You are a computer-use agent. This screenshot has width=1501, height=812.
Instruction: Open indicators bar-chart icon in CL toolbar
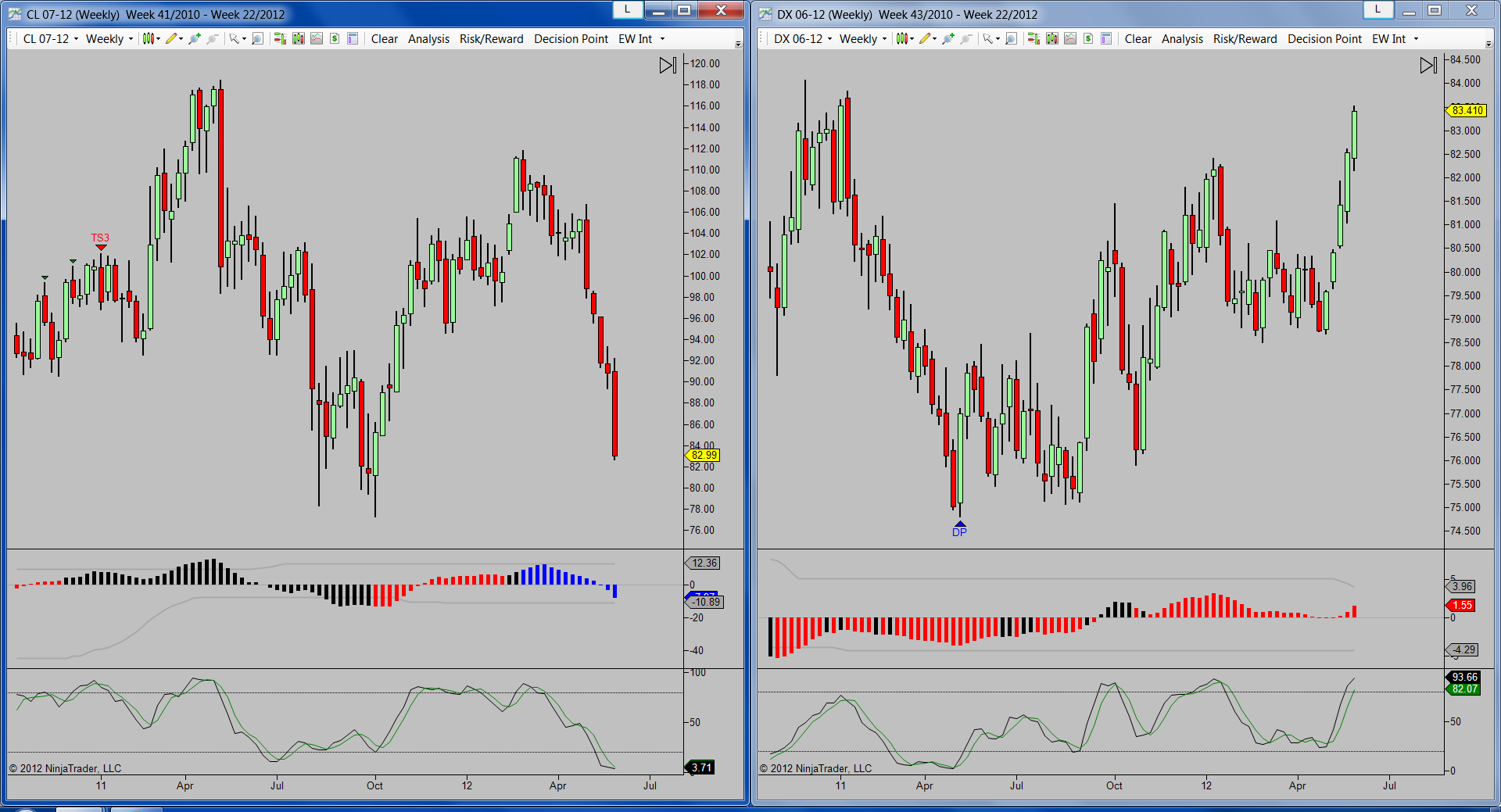click(299, 38)
